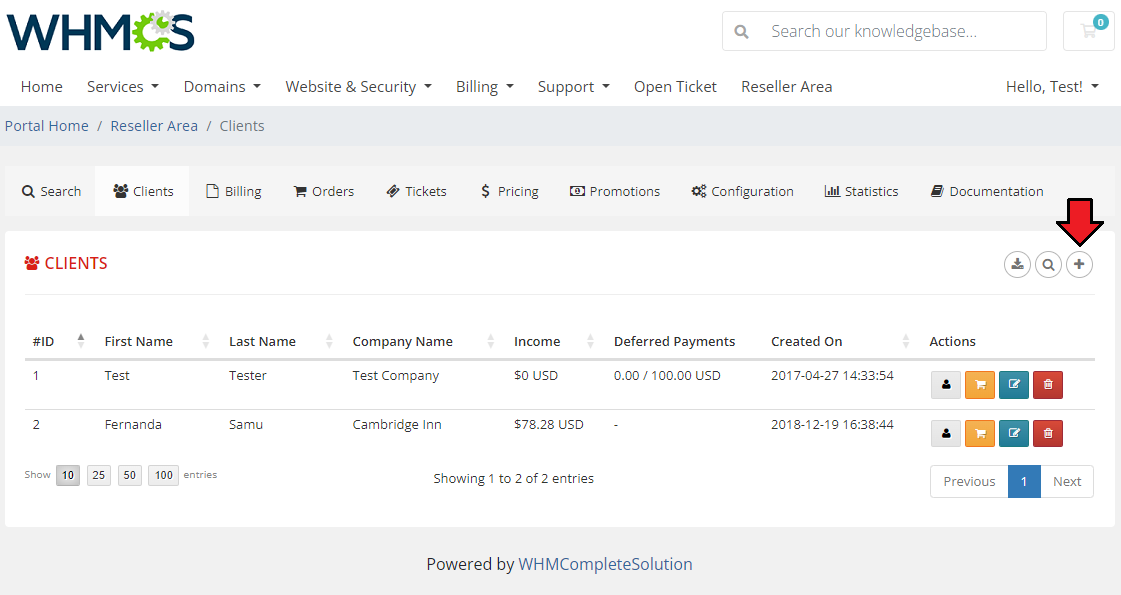Show 10 entries per page

68,475
